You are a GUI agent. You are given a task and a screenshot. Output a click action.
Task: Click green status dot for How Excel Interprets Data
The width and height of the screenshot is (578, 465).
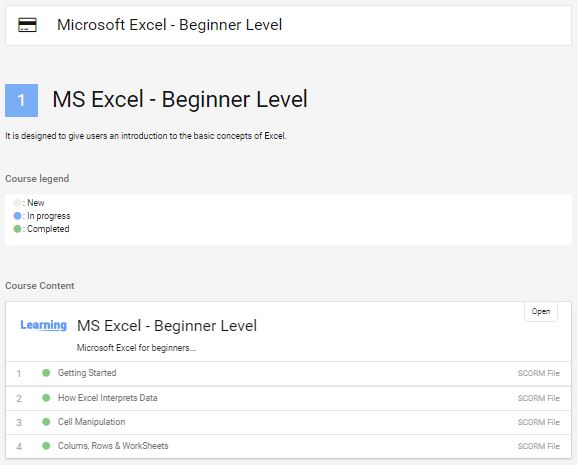pos(46,398)
